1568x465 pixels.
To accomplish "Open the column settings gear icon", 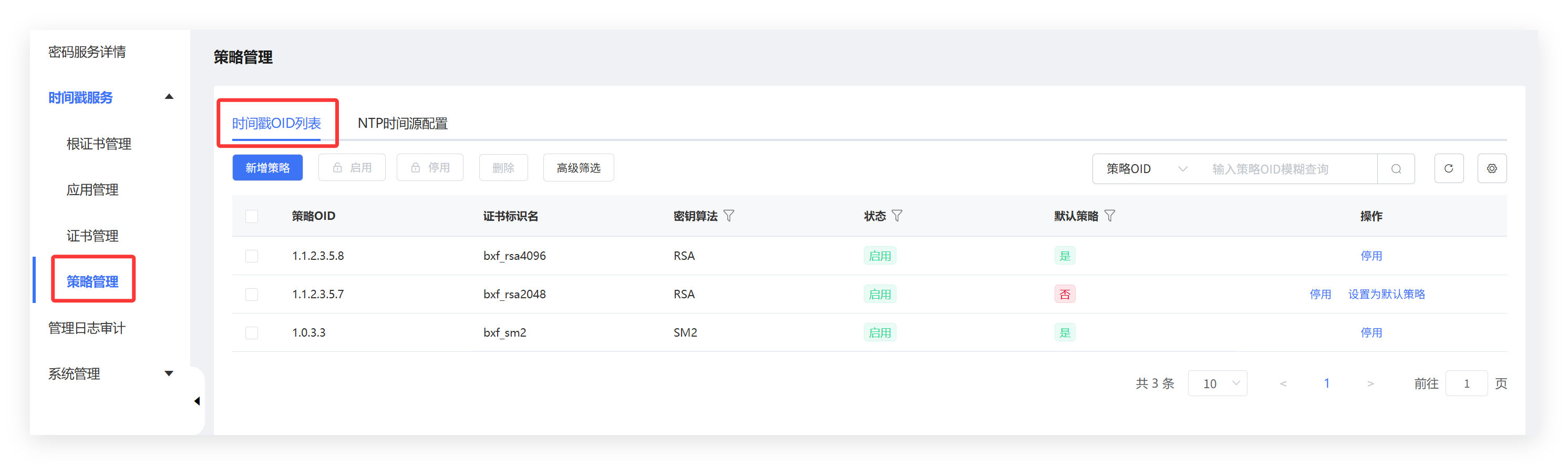I will tap(1491, 169).
